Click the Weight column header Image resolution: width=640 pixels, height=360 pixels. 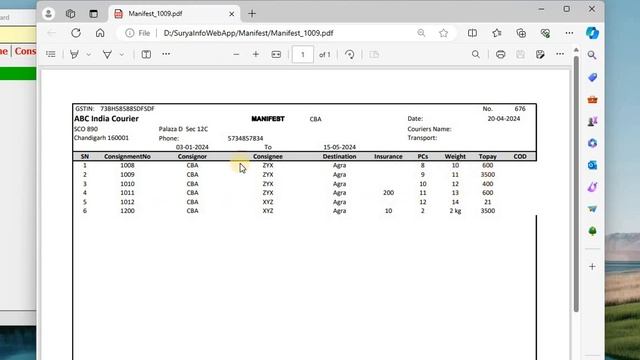click(x=455, y=156)
